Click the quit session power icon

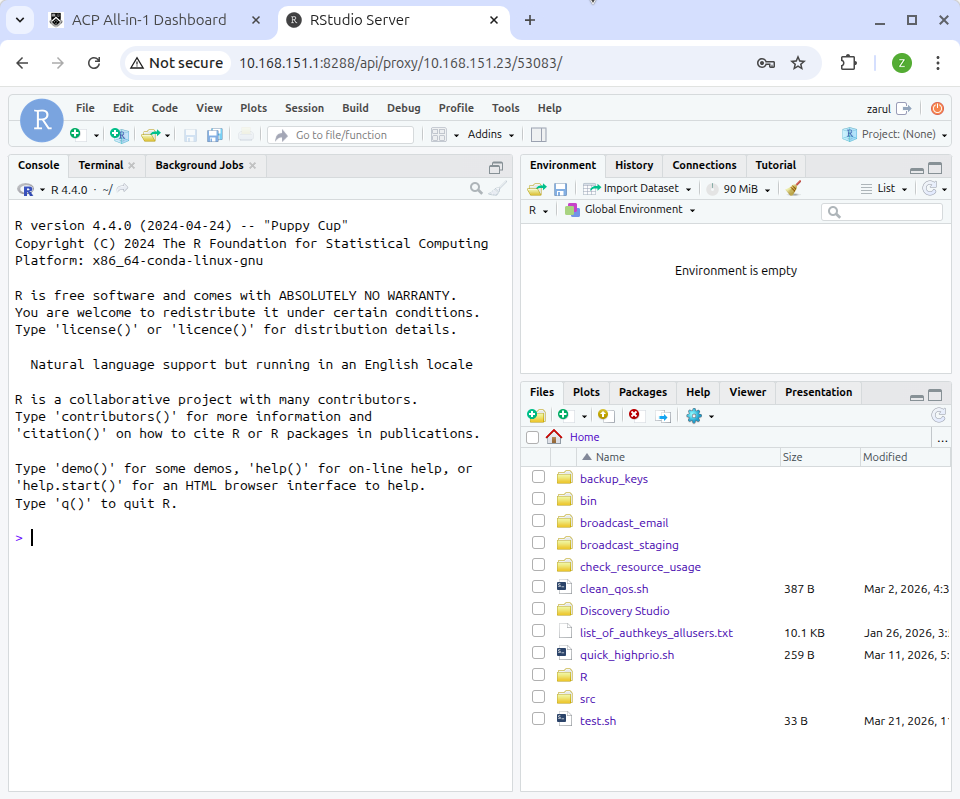[x=937, y=108]
